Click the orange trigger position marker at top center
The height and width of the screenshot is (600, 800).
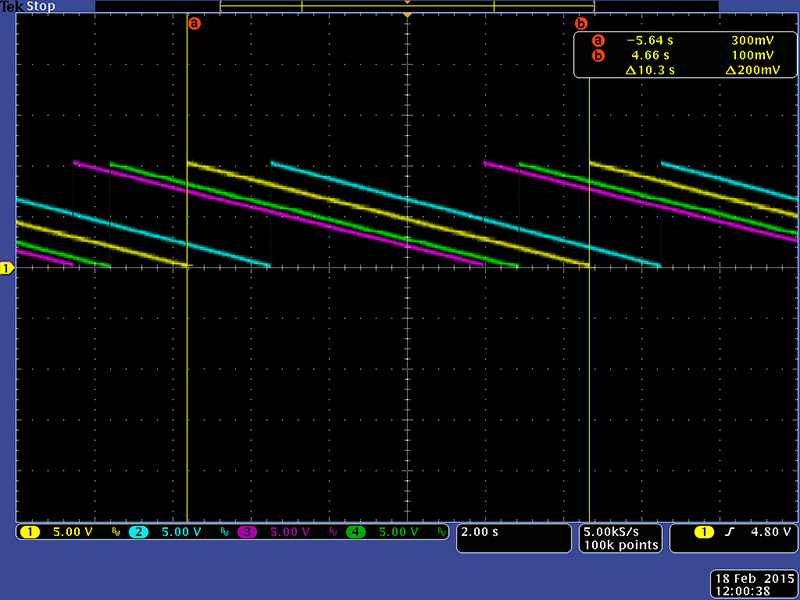pos(407,15)
